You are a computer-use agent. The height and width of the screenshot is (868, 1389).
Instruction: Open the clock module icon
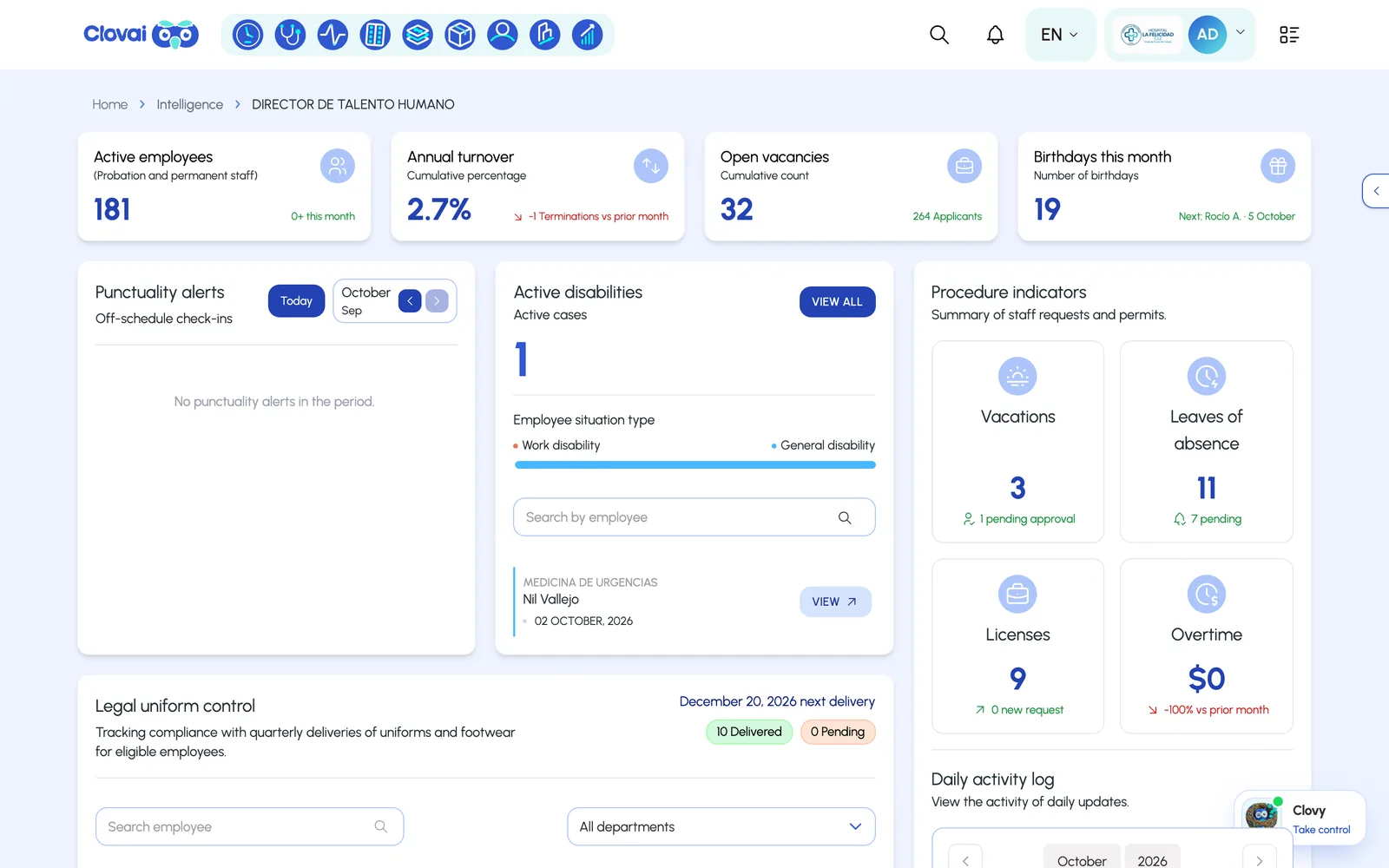click(247, 35)
